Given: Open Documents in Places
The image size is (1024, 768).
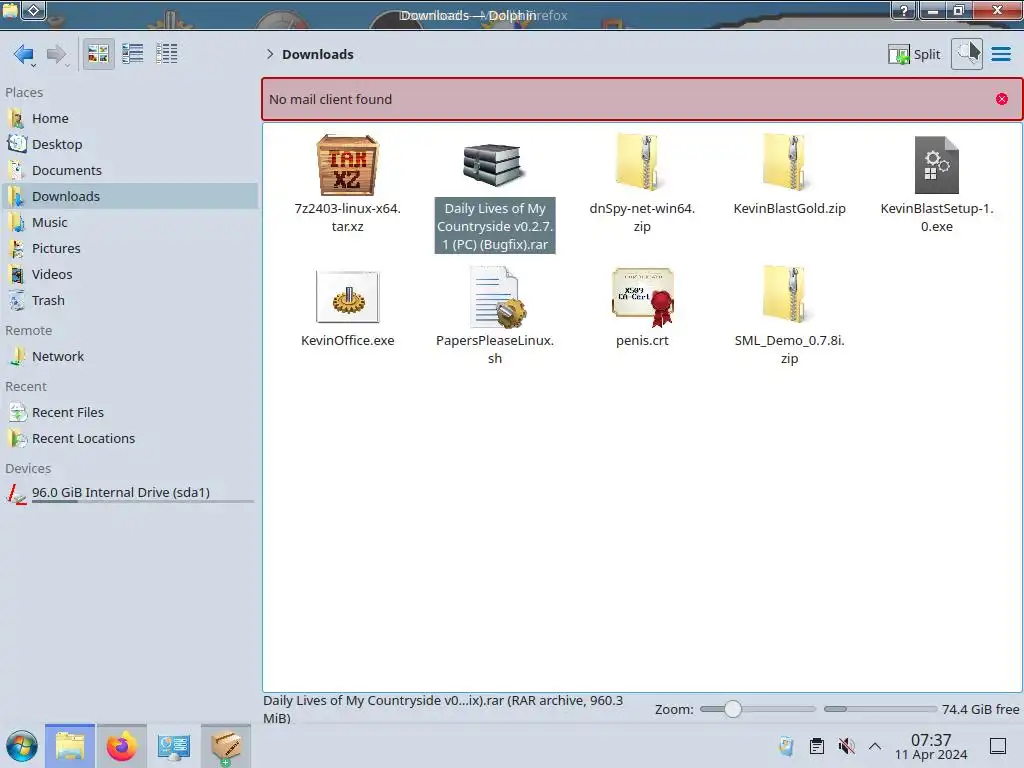Looking at the screenshot, I should click(x=129, y=170).
